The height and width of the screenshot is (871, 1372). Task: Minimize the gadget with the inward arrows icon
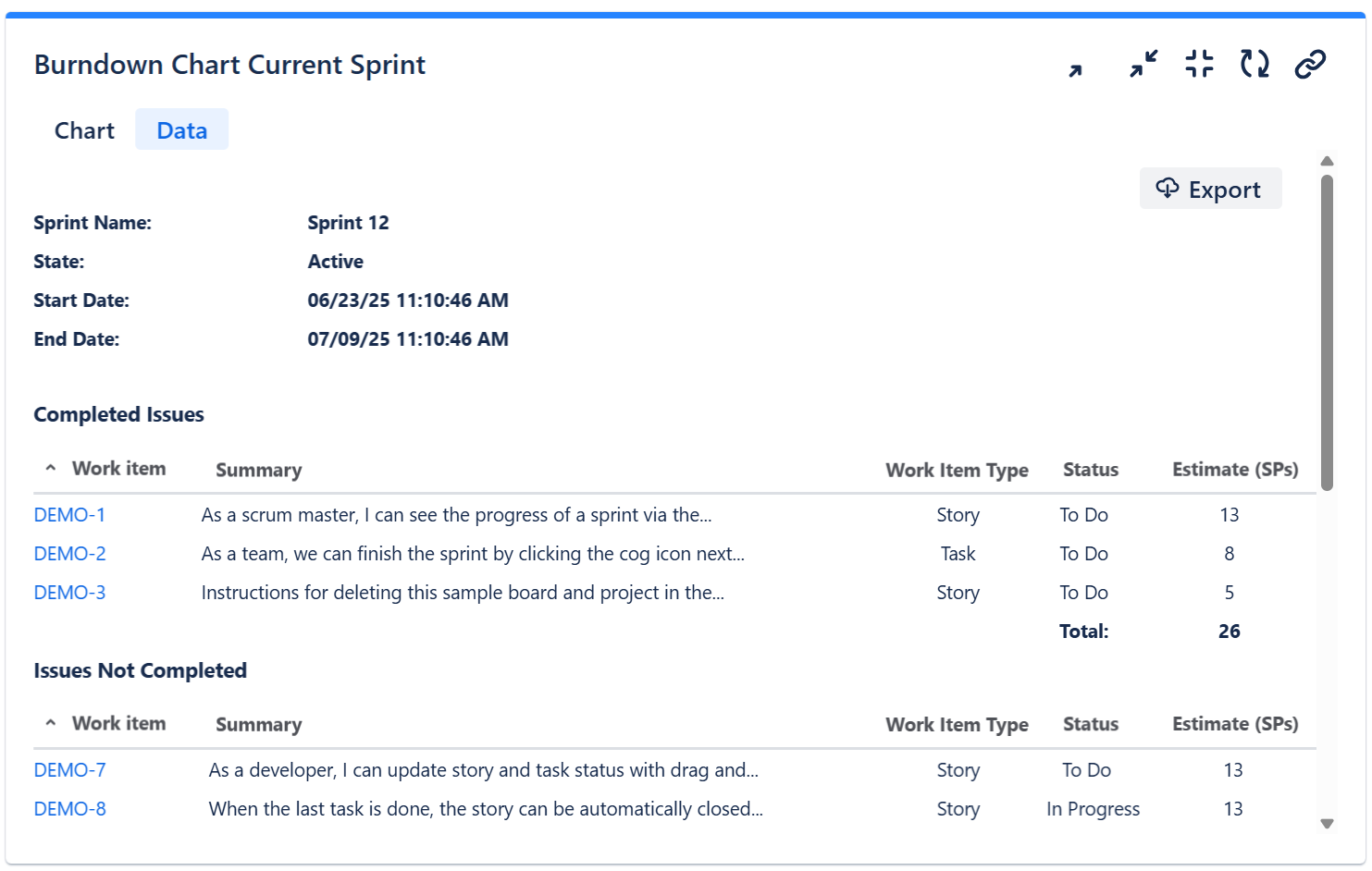[x=1142, y=65]
